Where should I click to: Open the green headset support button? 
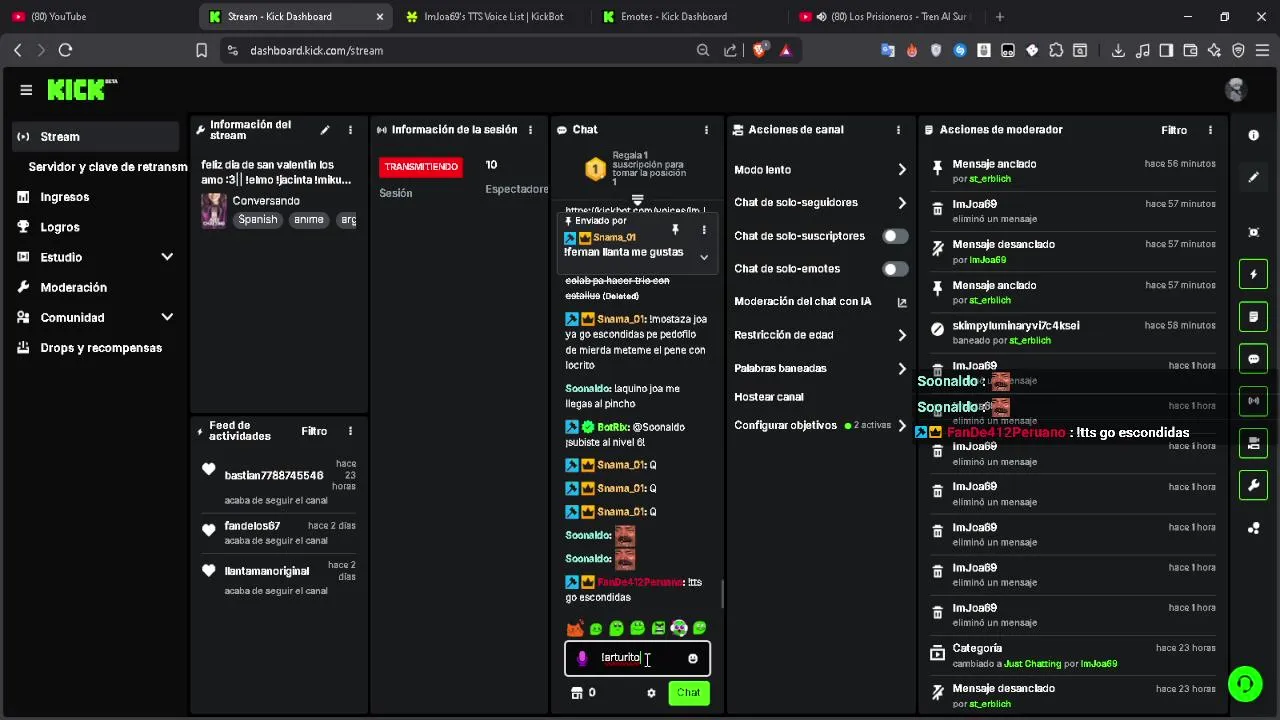point(1245,684)
